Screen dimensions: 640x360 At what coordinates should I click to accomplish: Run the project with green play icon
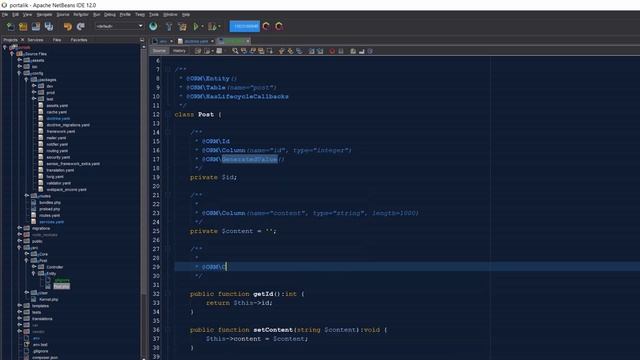[196, 27]
